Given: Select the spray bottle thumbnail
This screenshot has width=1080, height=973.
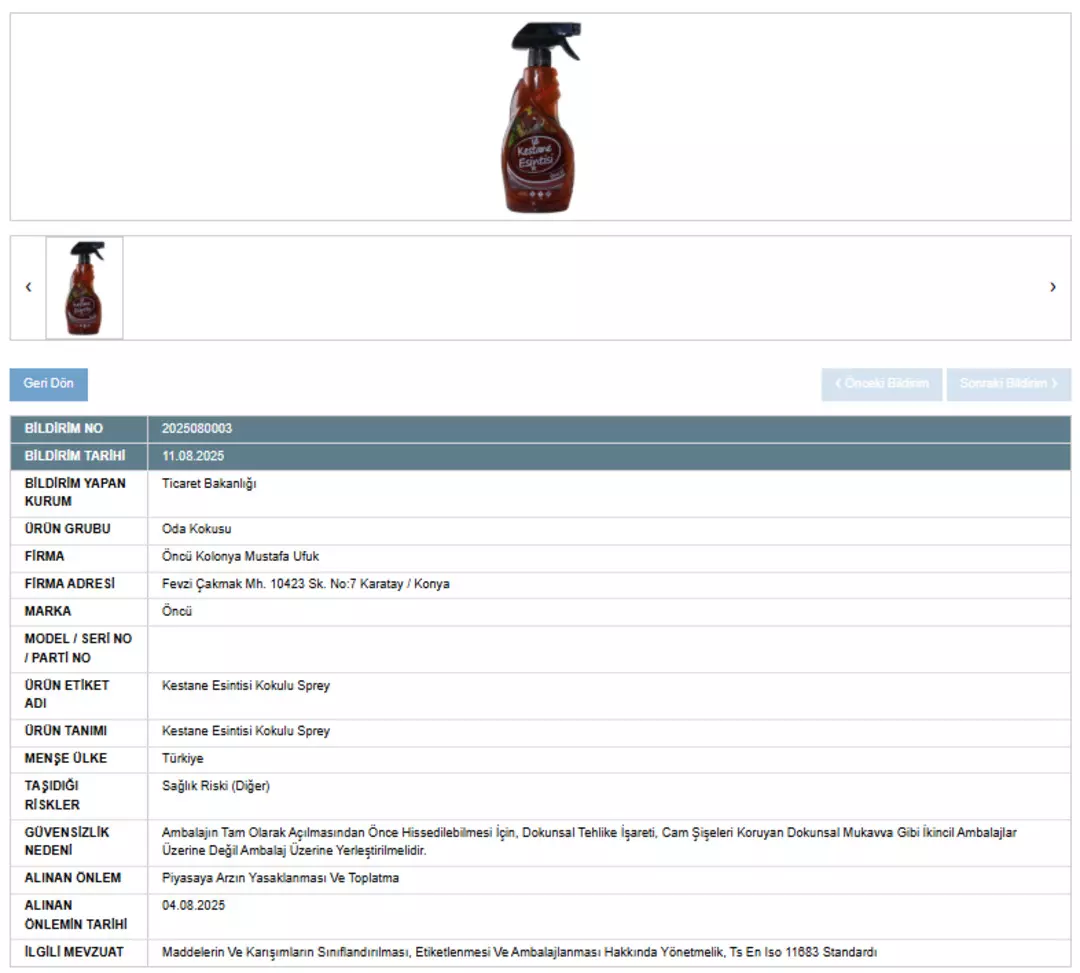Looking at the screenshot, I should 85,288.
